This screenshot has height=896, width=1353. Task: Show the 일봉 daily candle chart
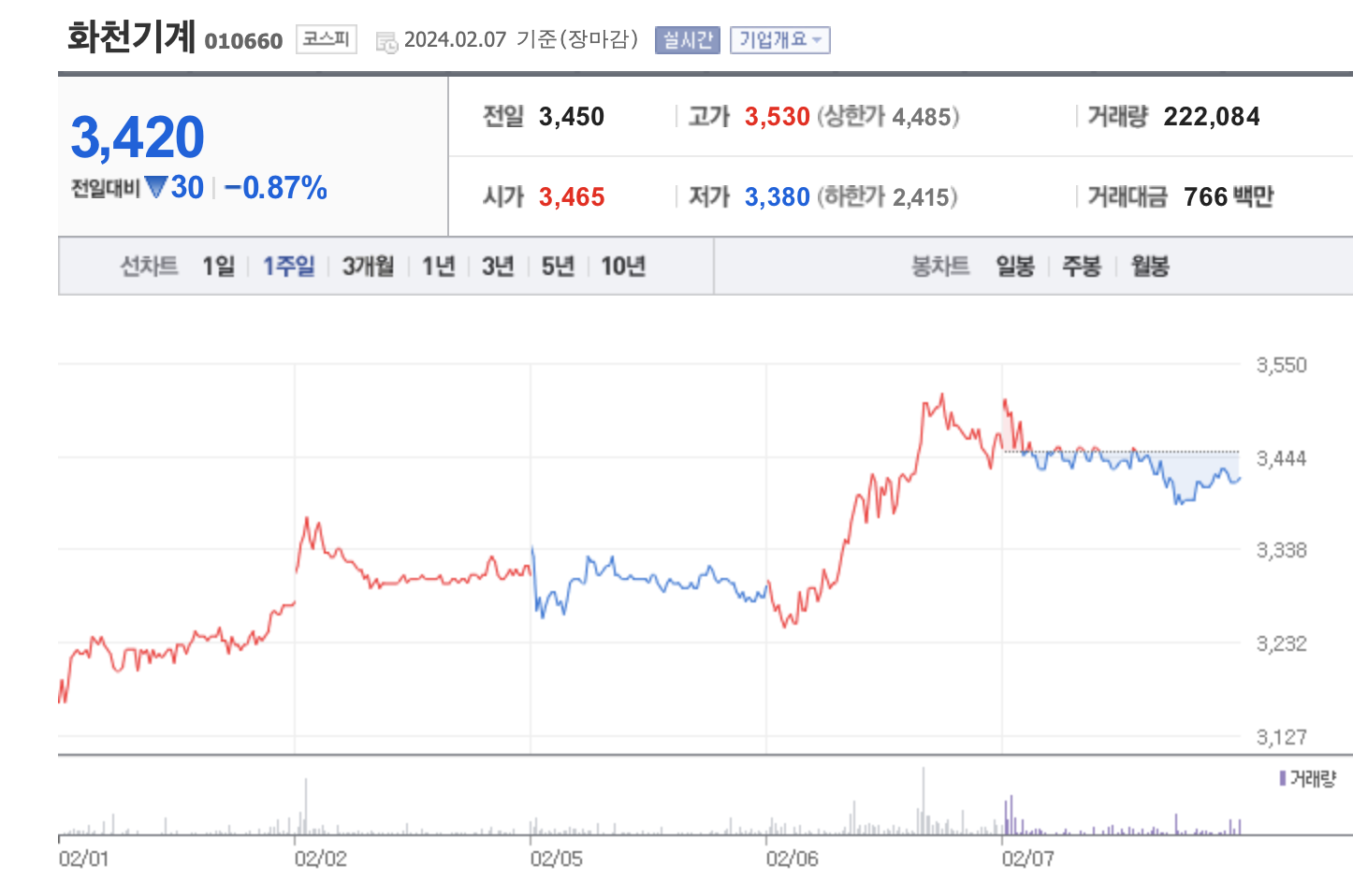point(1015,267)
